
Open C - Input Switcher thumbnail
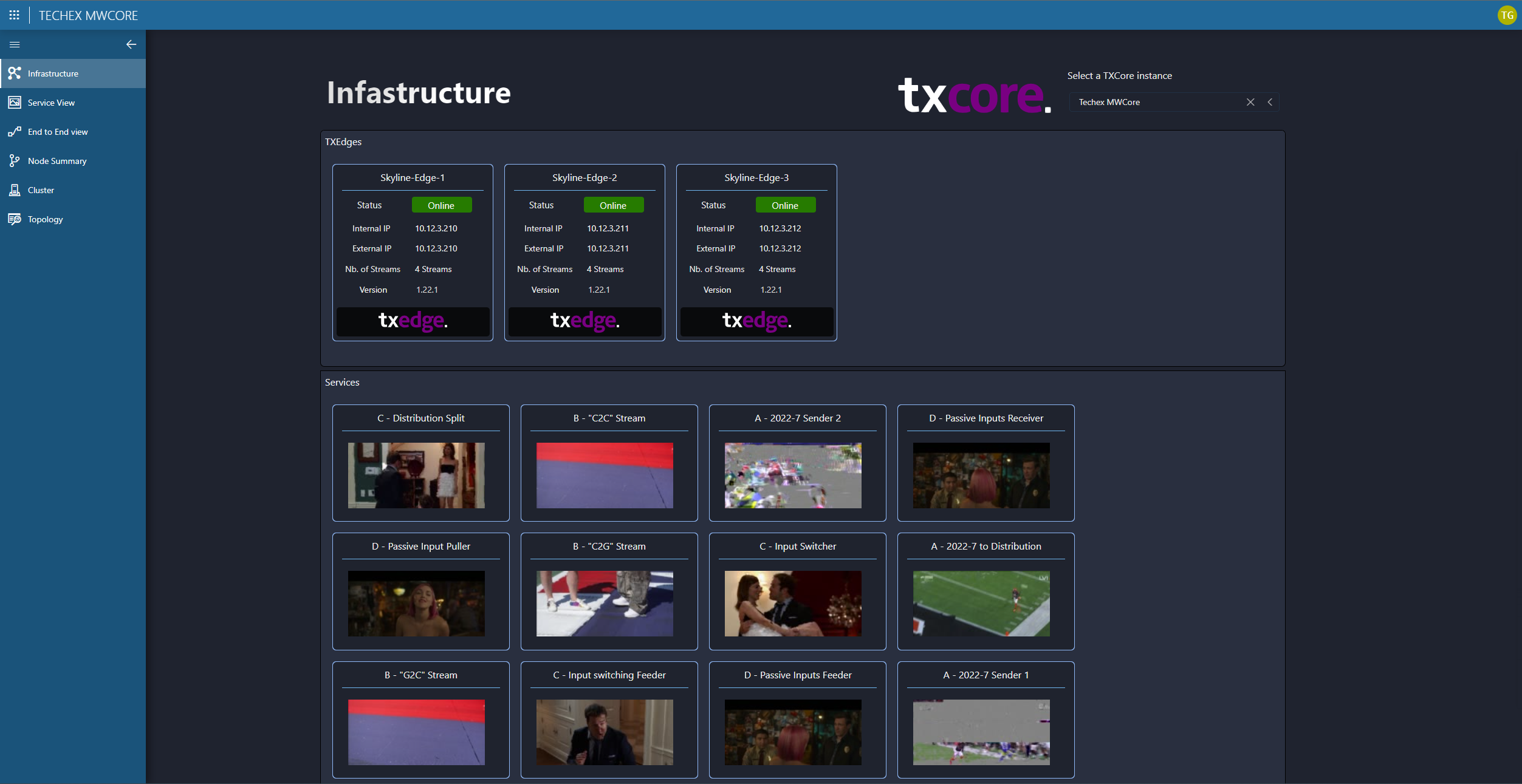pyautogui.click(x=793, y=604)
